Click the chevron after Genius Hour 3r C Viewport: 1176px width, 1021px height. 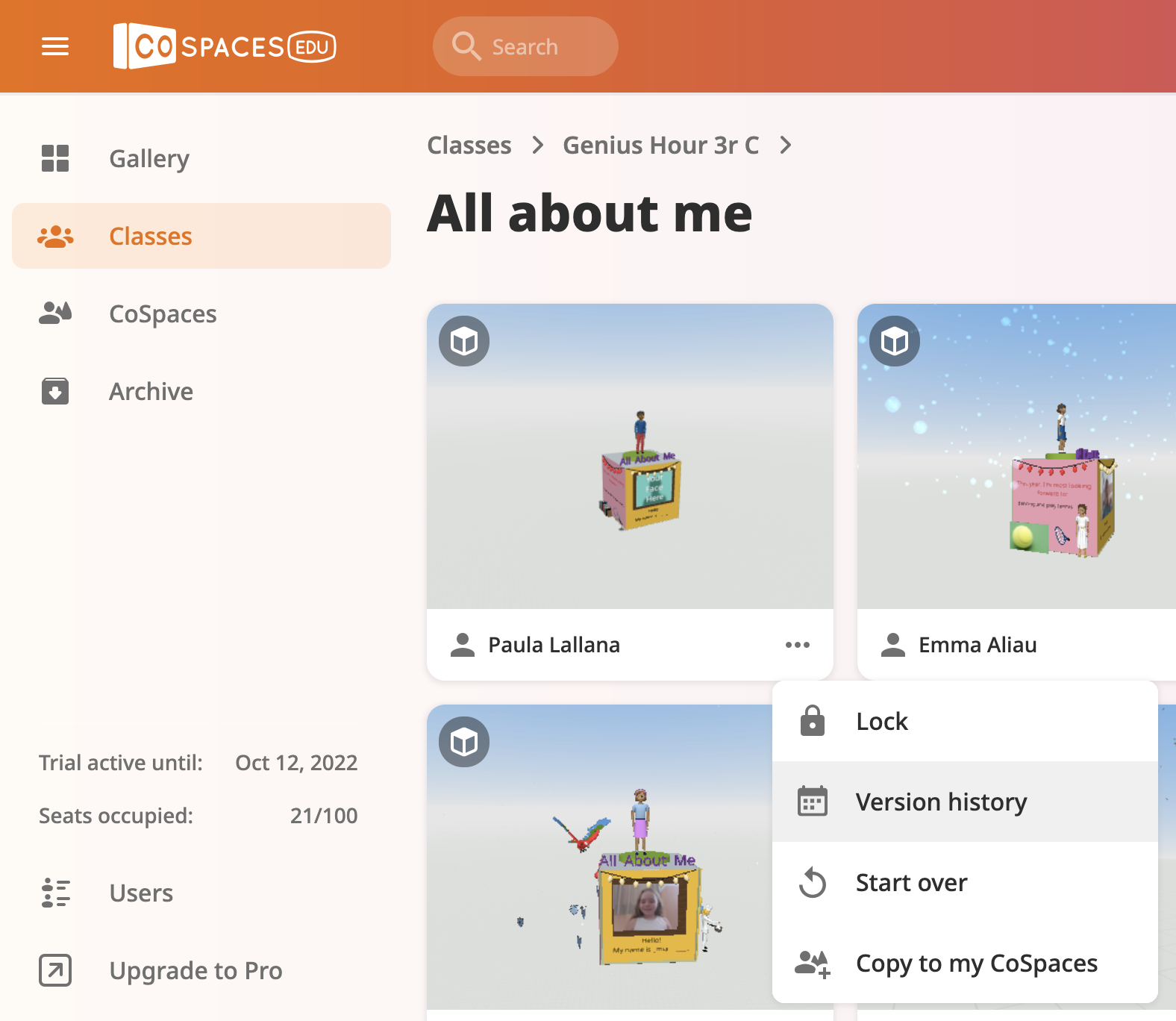coord(785,145)
